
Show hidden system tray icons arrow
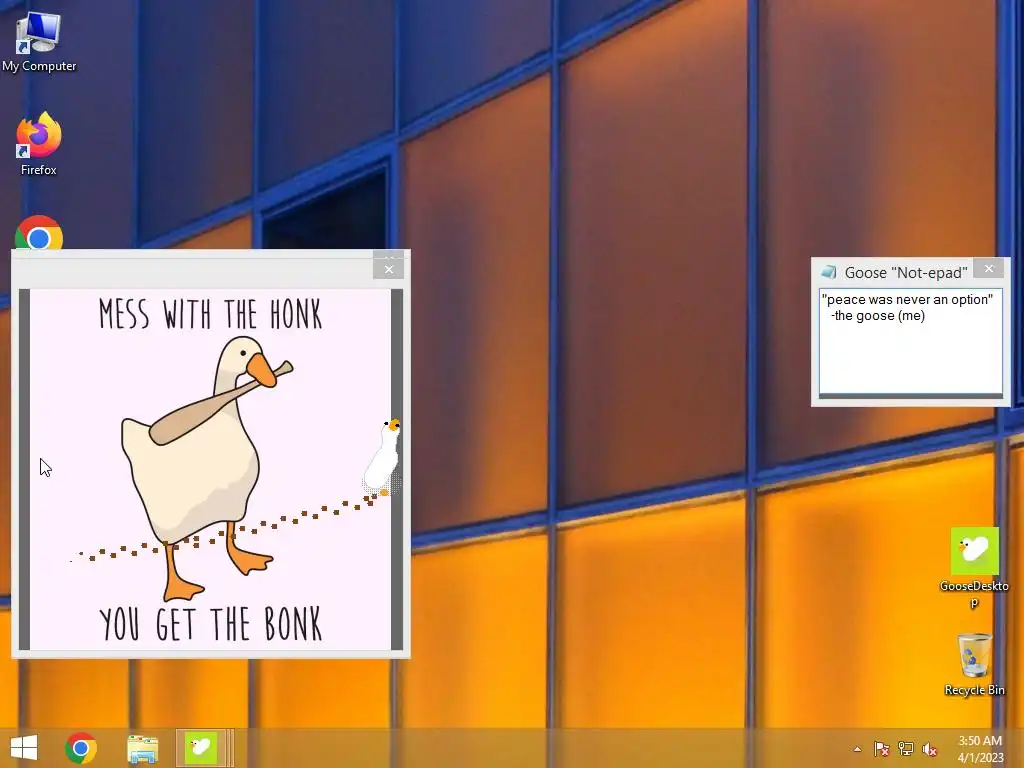pos(857,749)
